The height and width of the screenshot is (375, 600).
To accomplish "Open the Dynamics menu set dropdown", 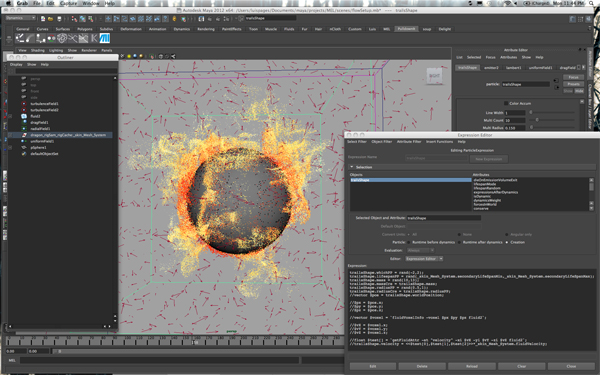I will click(20, 18).
